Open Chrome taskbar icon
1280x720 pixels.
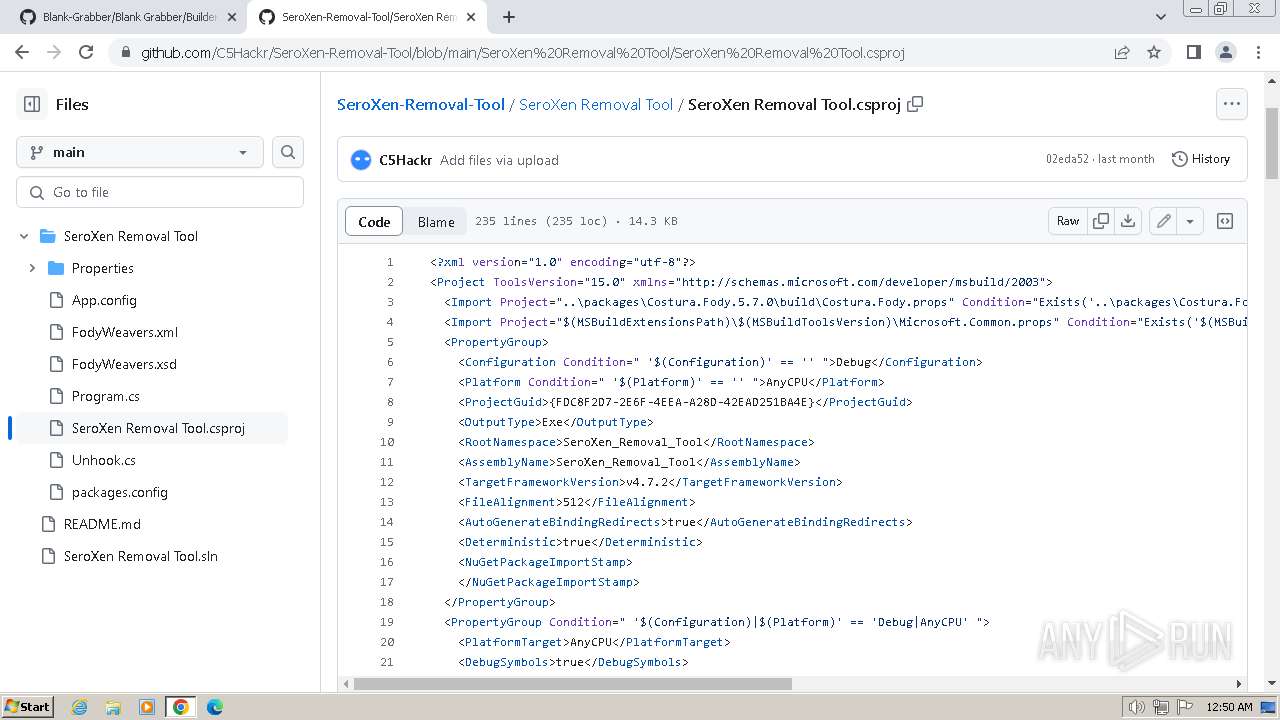180,707
